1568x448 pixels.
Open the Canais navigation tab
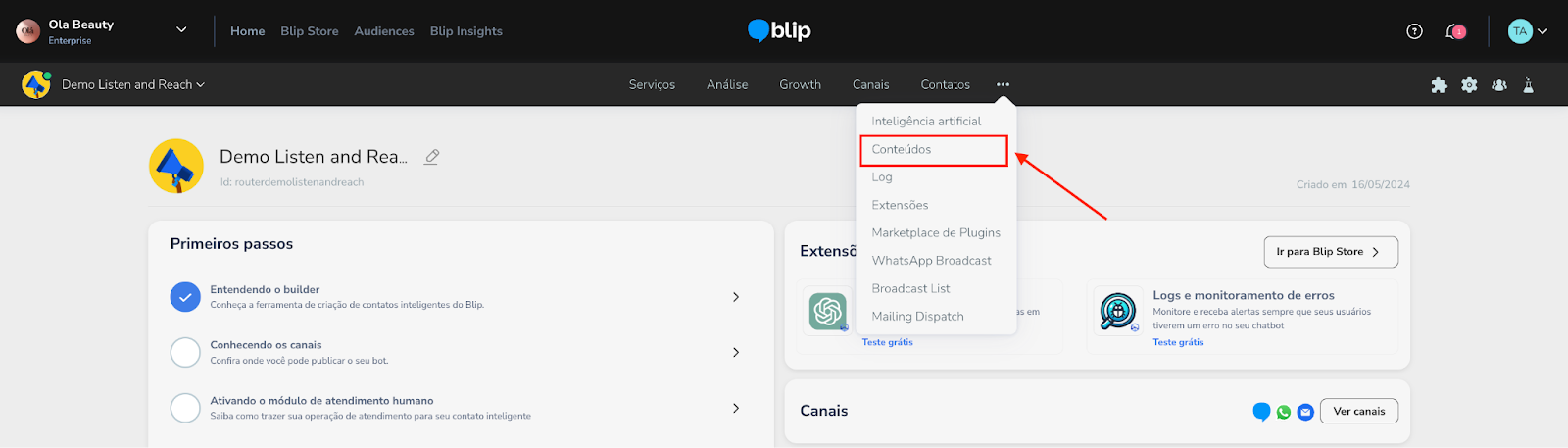(870, 85)
